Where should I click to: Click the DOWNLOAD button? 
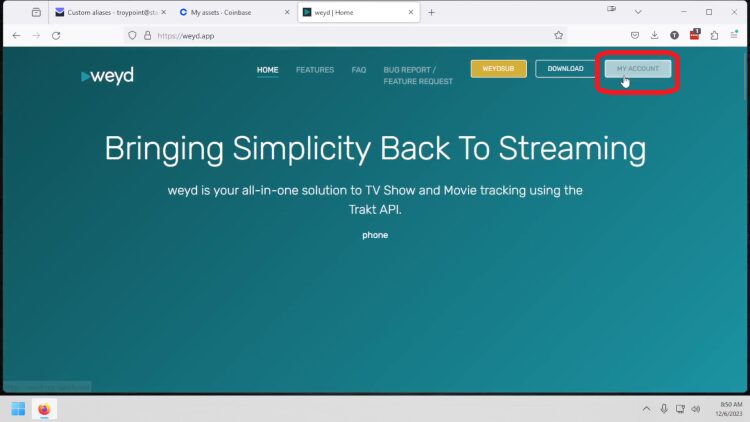pos(565,68)
